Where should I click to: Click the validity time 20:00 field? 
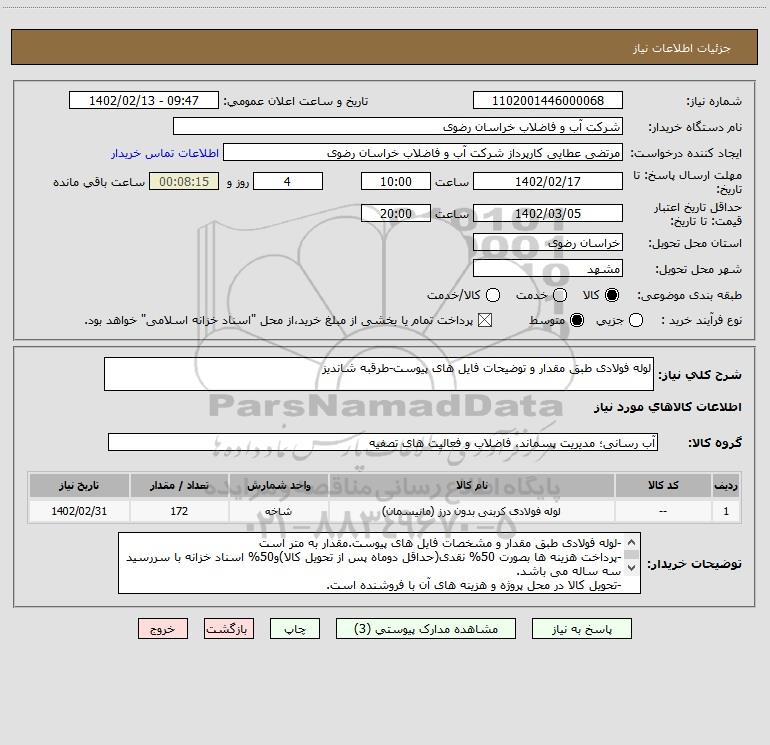click(x=396, y=213)
